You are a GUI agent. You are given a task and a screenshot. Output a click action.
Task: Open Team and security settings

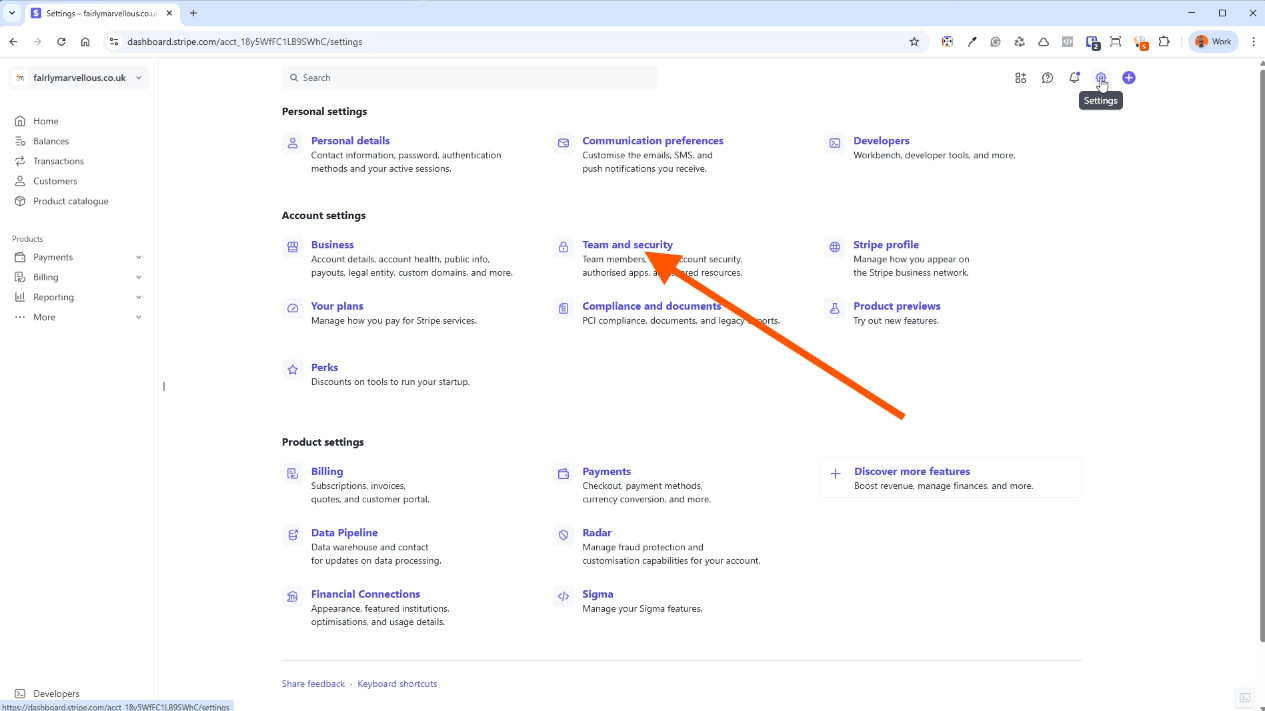tap(627, 245)
